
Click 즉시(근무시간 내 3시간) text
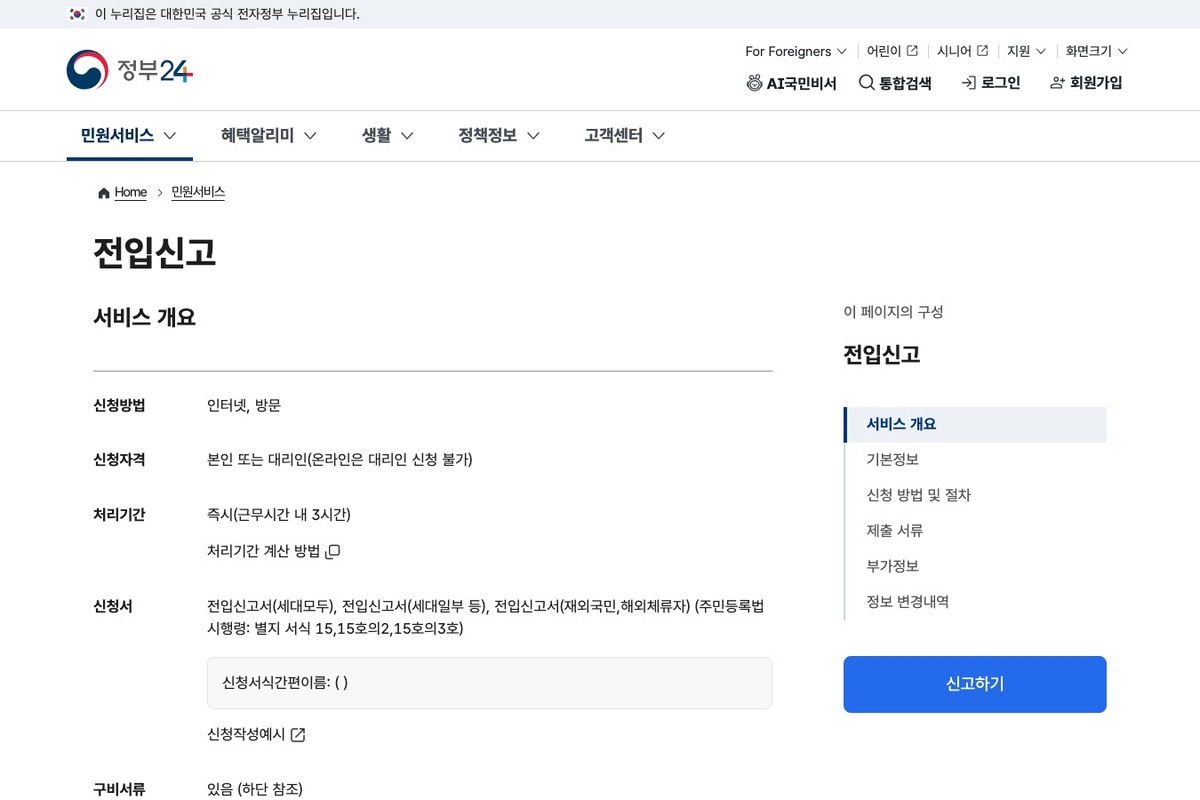(279, 515)
